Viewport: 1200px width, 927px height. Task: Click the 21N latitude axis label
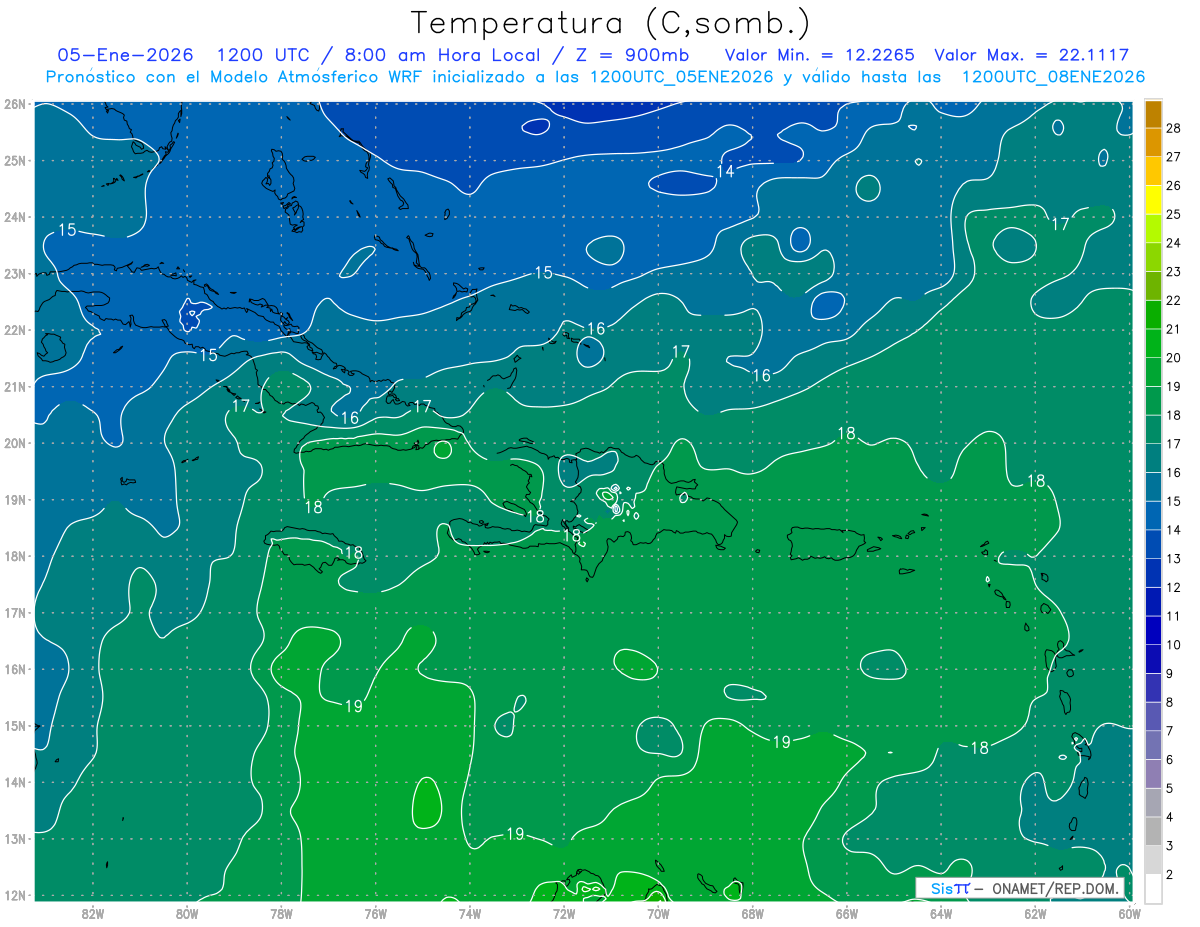click(x=15, y=386)
